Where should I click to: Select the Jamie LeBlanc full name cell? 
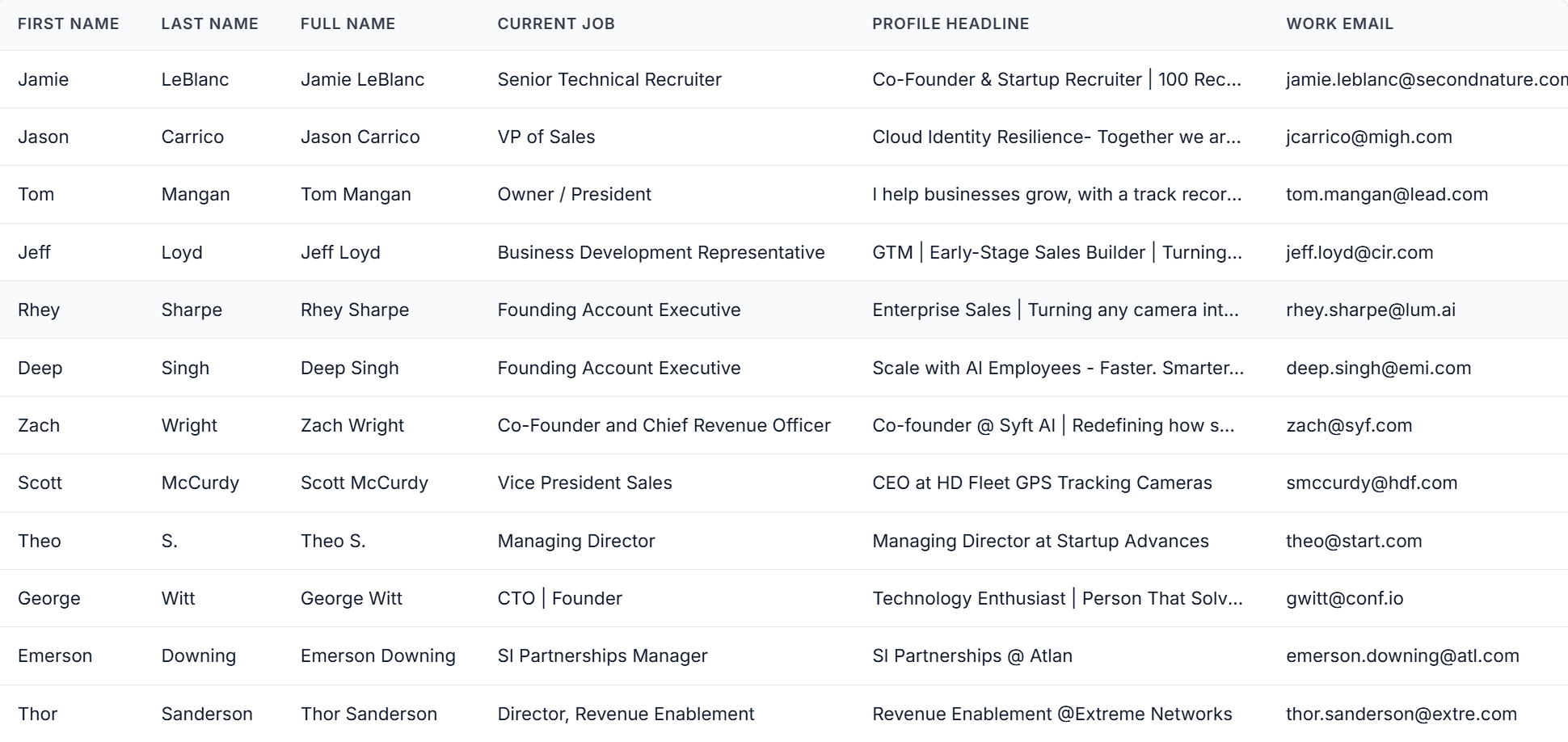(x=362, y=80)
